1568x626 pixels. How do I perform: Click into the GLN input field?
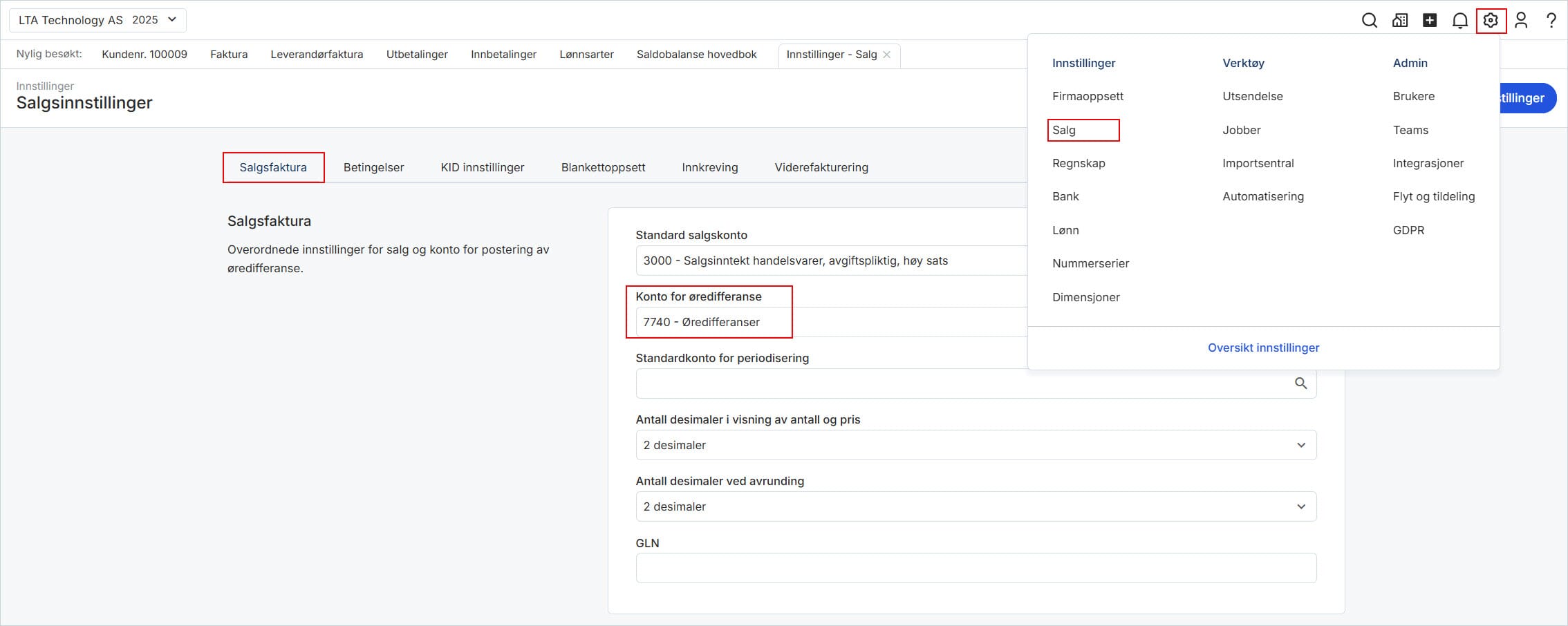(x=975, y=568)
